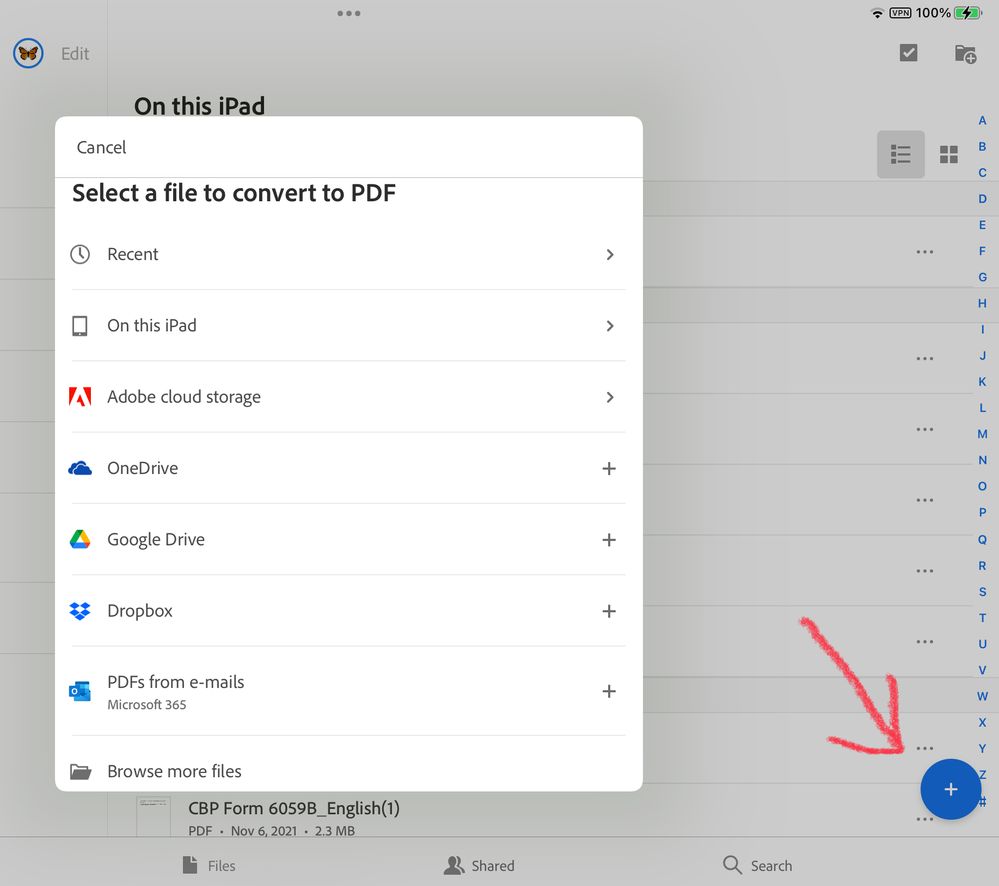Tap the battery indicator
This screenshot has width=999, height=886.
pos(968,13)
